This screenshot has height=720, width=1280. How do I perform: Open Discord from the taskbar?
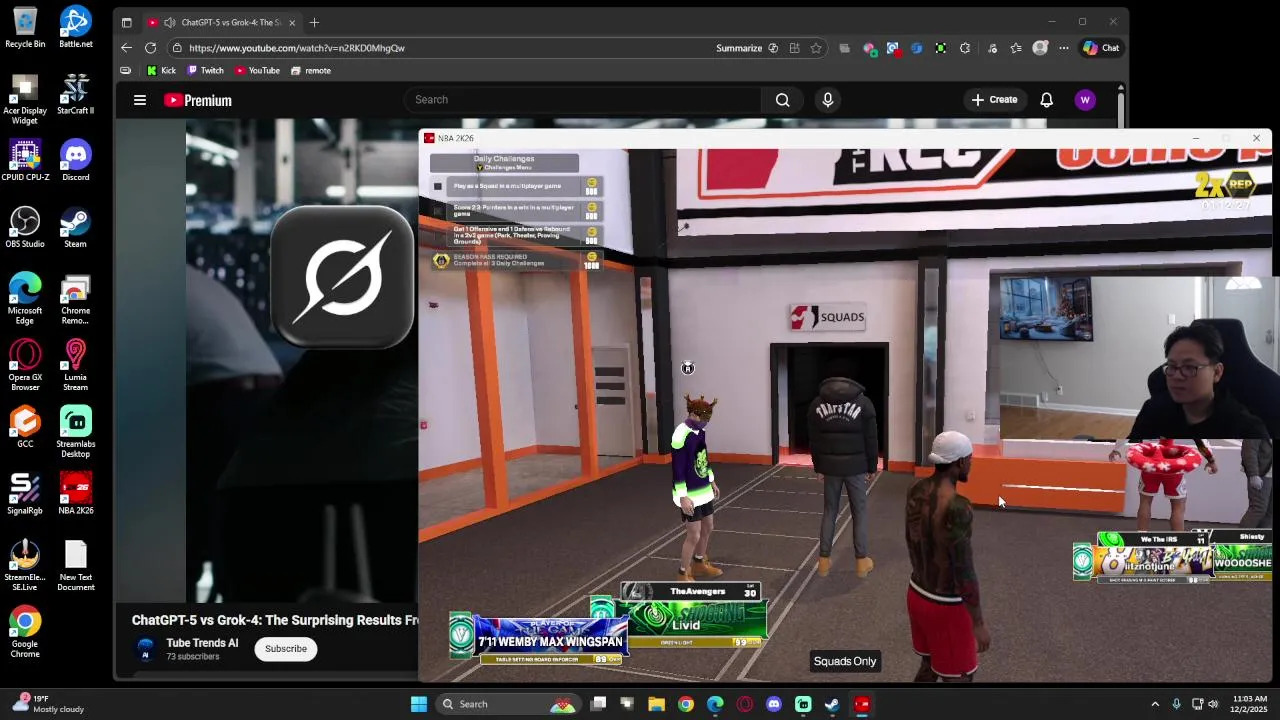(773, 704)
